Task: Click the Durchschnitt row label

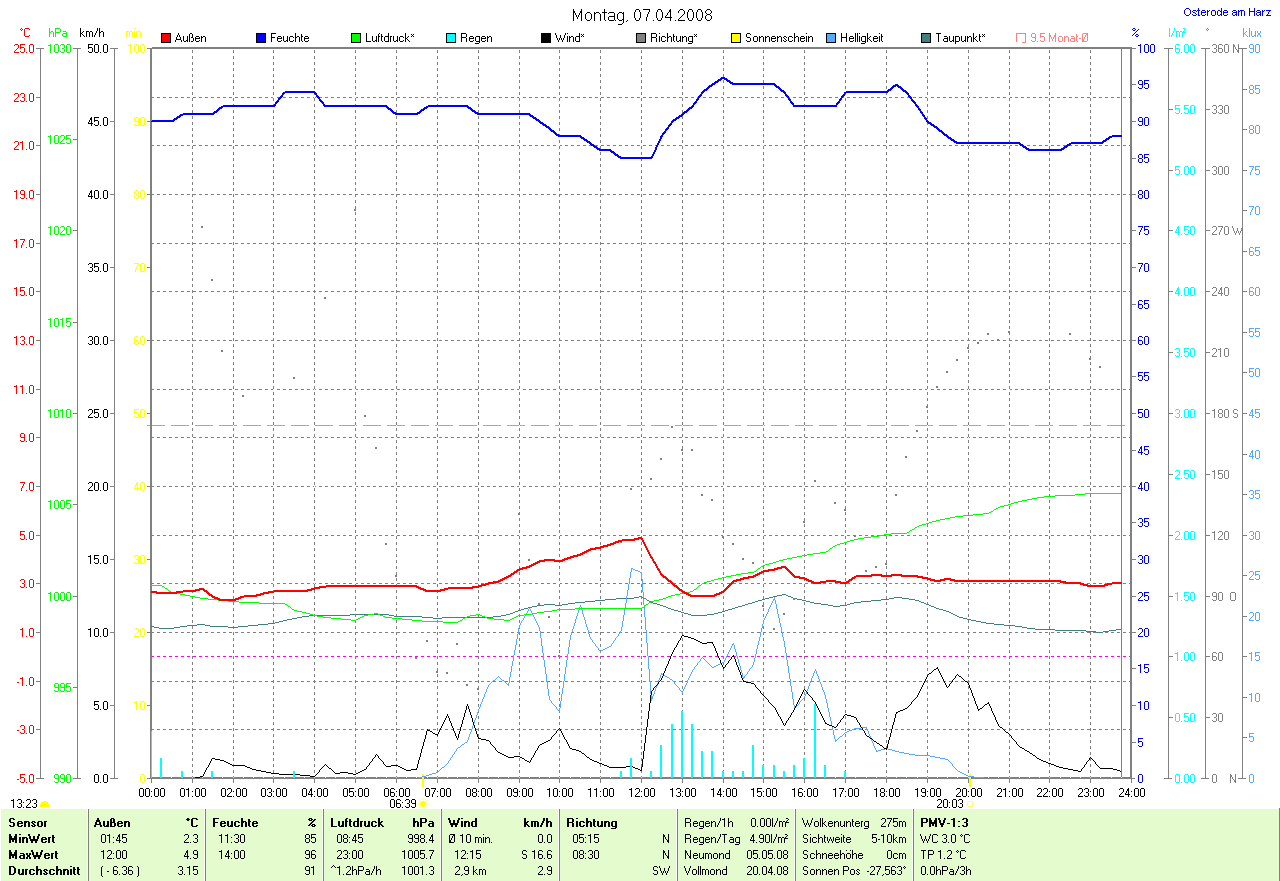Action: 39,871
